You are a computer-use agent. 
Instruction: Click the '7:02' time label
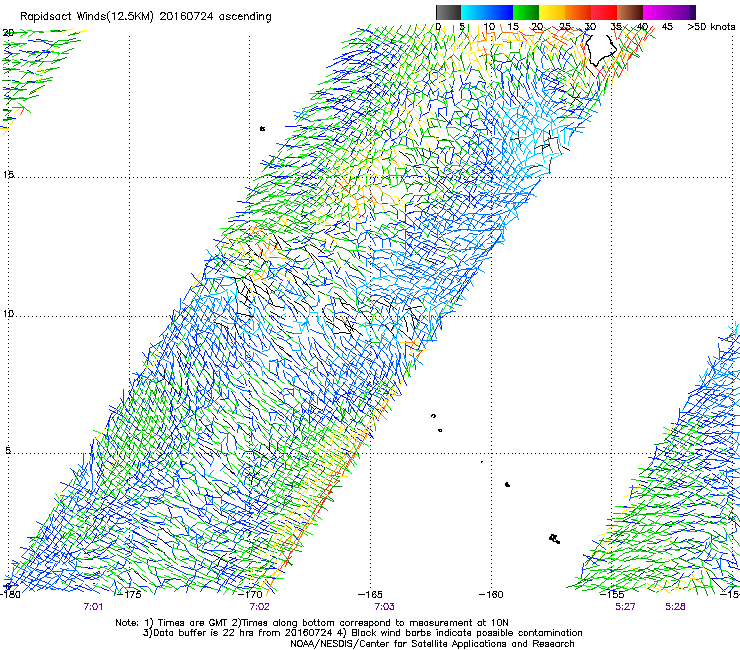260,607
